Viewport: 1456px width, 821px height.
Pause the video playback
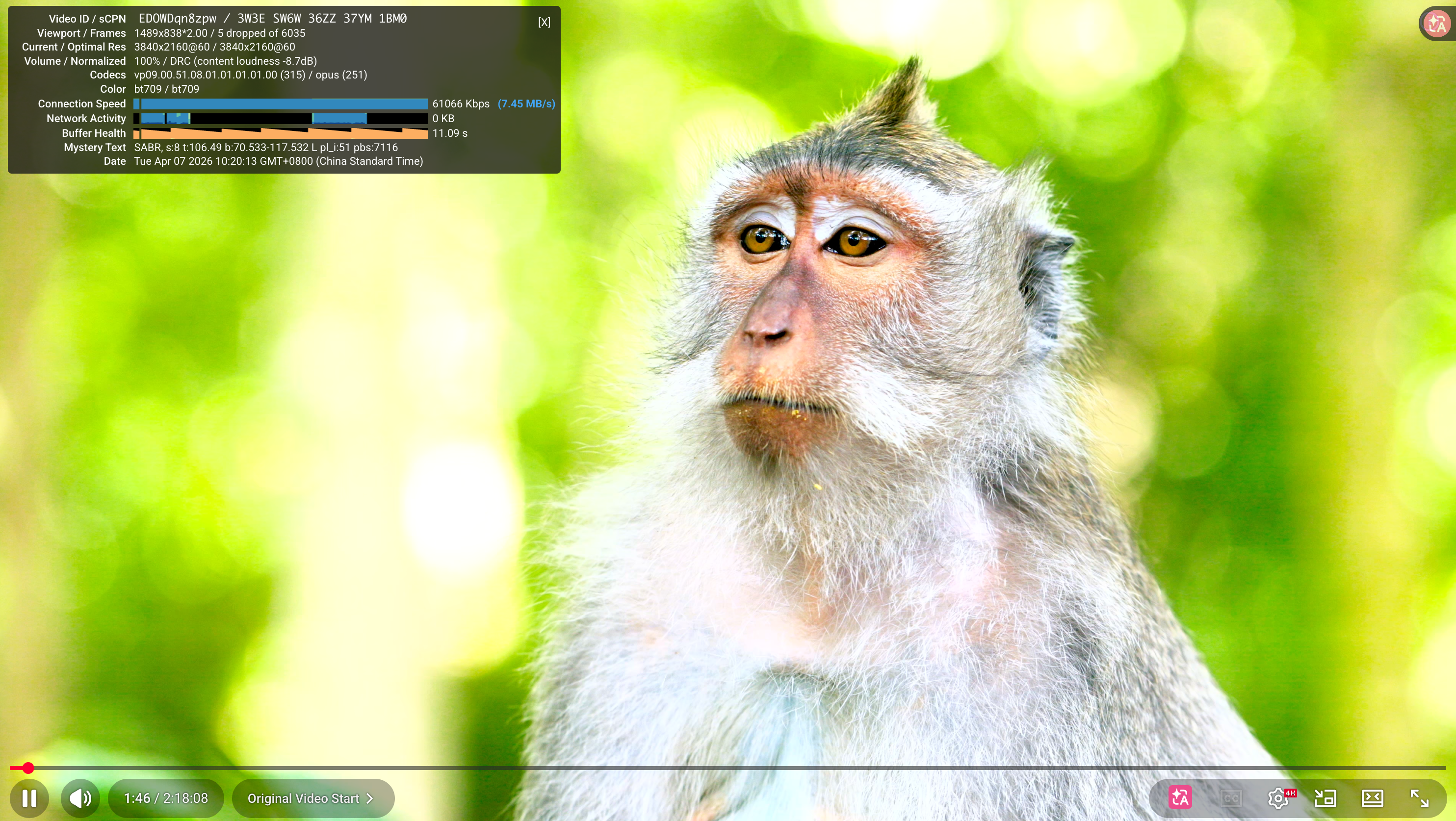pos(29,798)
